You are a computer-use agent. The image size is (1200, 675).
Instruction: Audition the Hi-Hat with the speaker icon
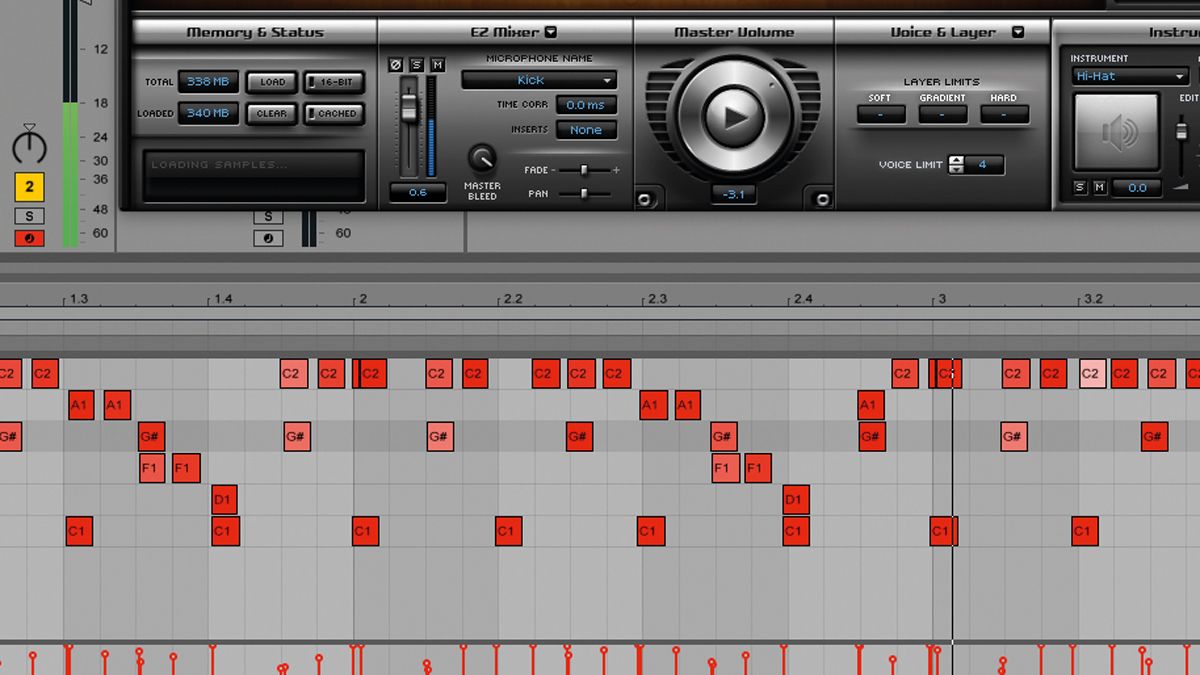point(1117,130)
